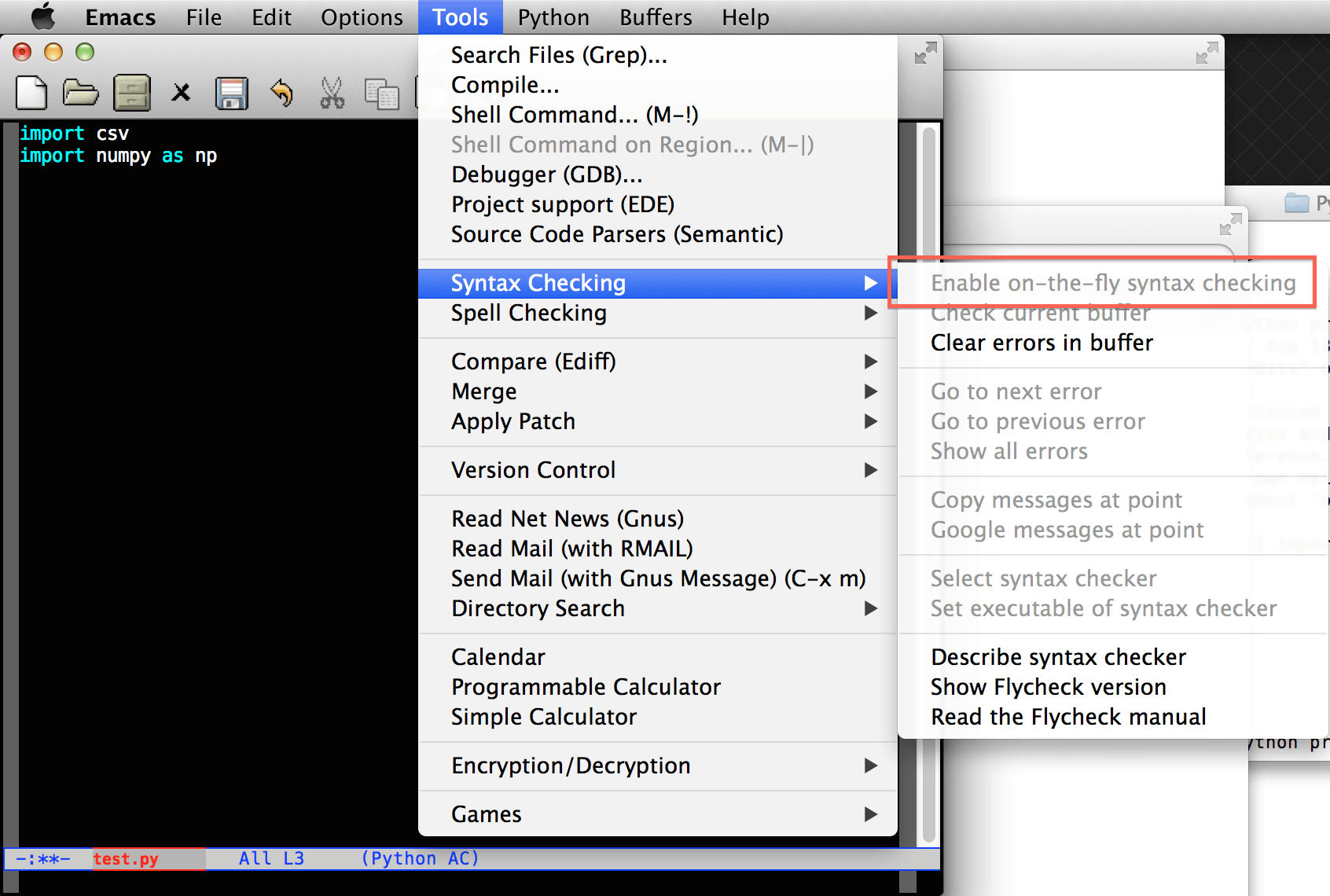The height and width of the screenshot is (896, 1330).
Task: Click the test.py buffer name in mode line
Action: 126,859
